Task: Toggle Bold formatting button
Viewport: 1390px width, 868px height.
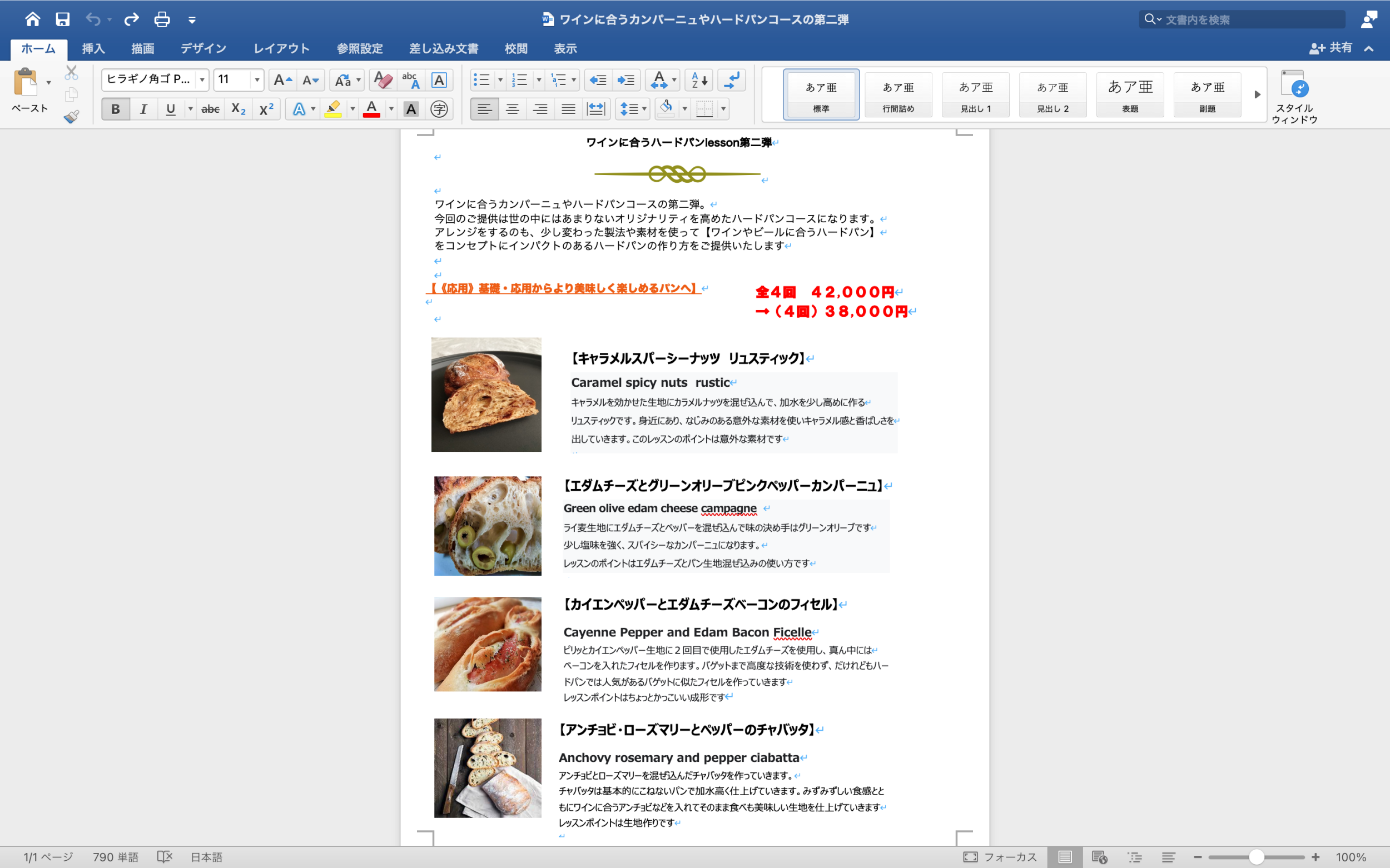Action: click(116, 109)
